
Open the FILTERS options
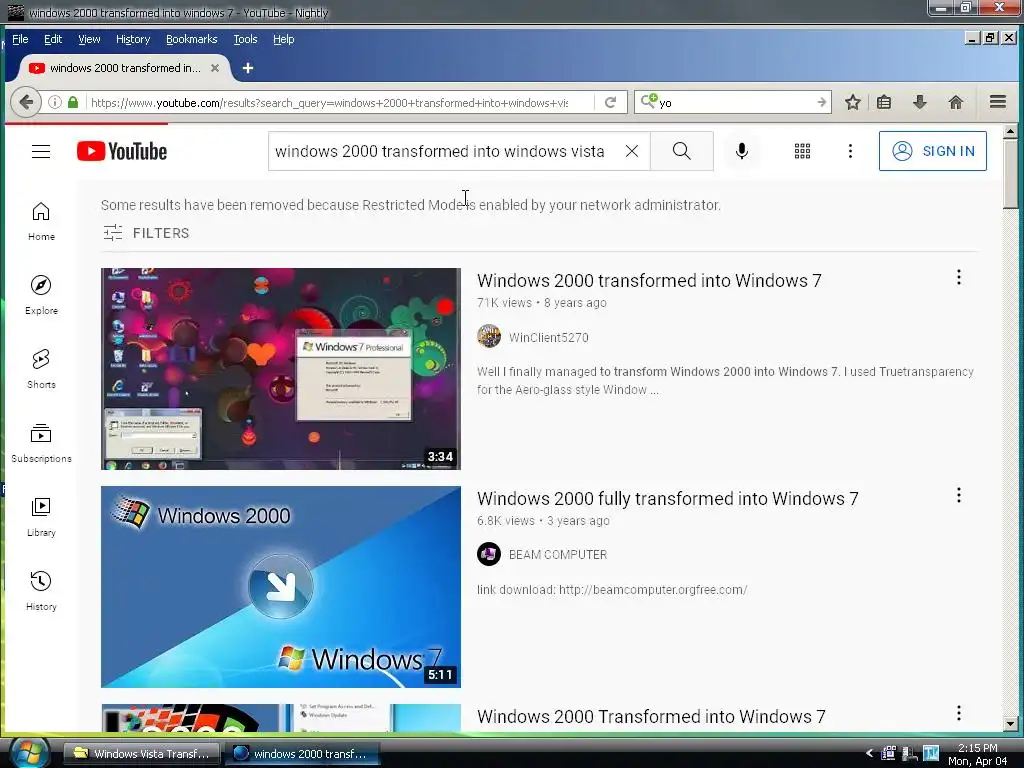tap(146, 233)
